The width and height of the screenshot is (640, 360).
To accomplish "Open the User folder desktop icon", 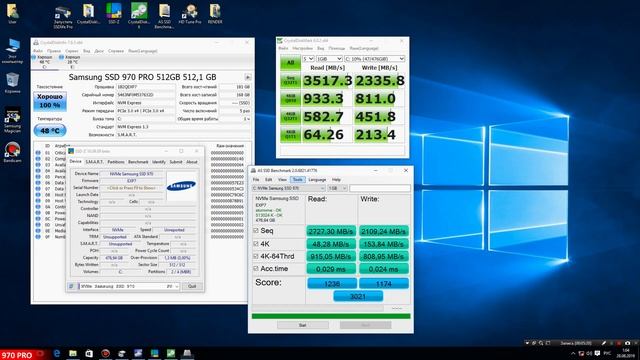I will click(12, 13).
